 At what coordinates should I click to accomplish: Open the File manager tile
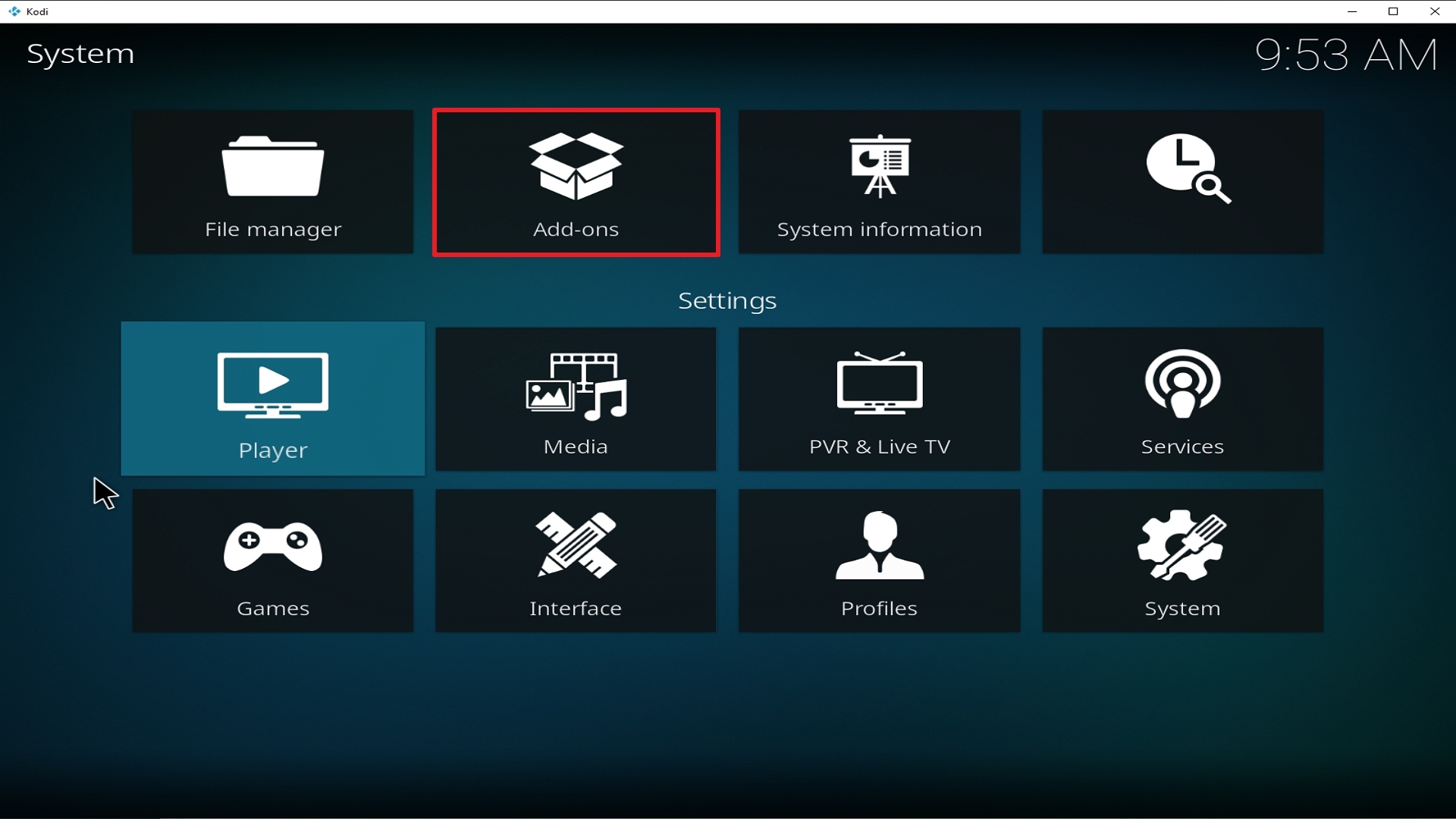click(x=273, y=182)
